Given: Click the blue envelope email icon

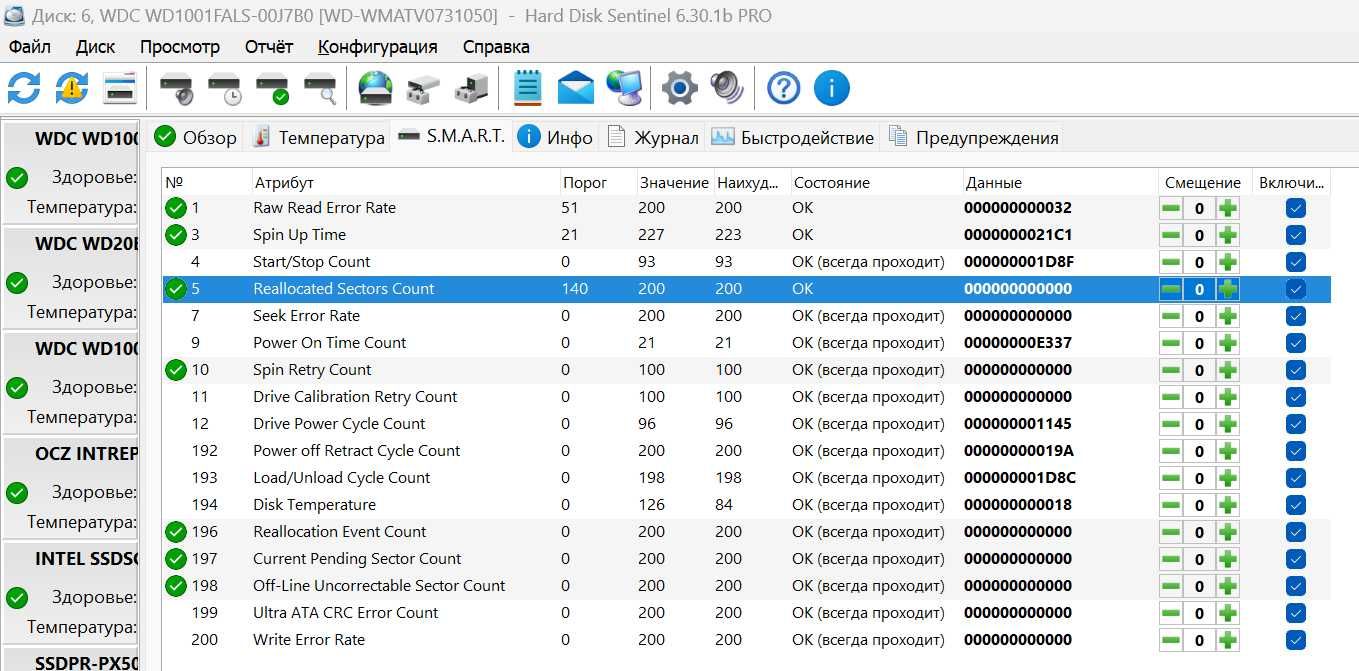Looking at the screenshot, I should tap(576, 88).
